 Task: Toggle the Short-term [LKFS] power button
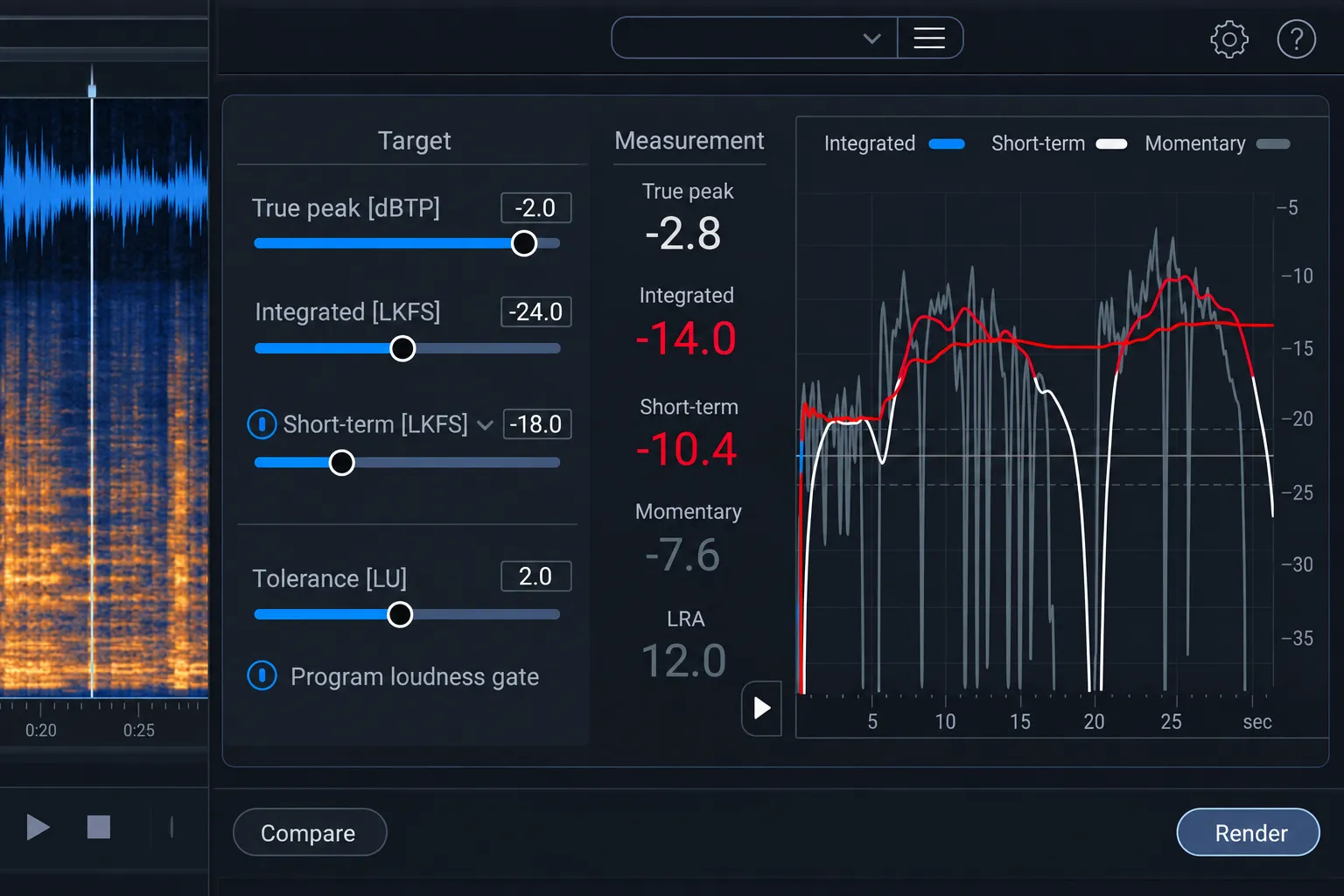pyautogui.click(x=262, y=424)
